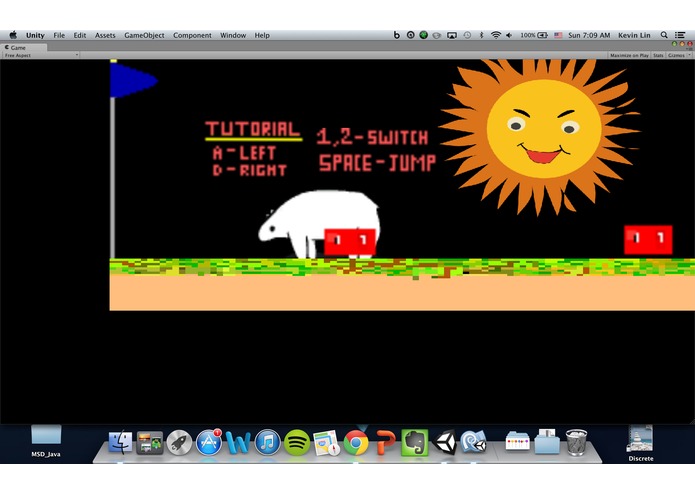The image size is (695, 494).
Task: Click the Apple menu icon
Action: pos(13,35)
